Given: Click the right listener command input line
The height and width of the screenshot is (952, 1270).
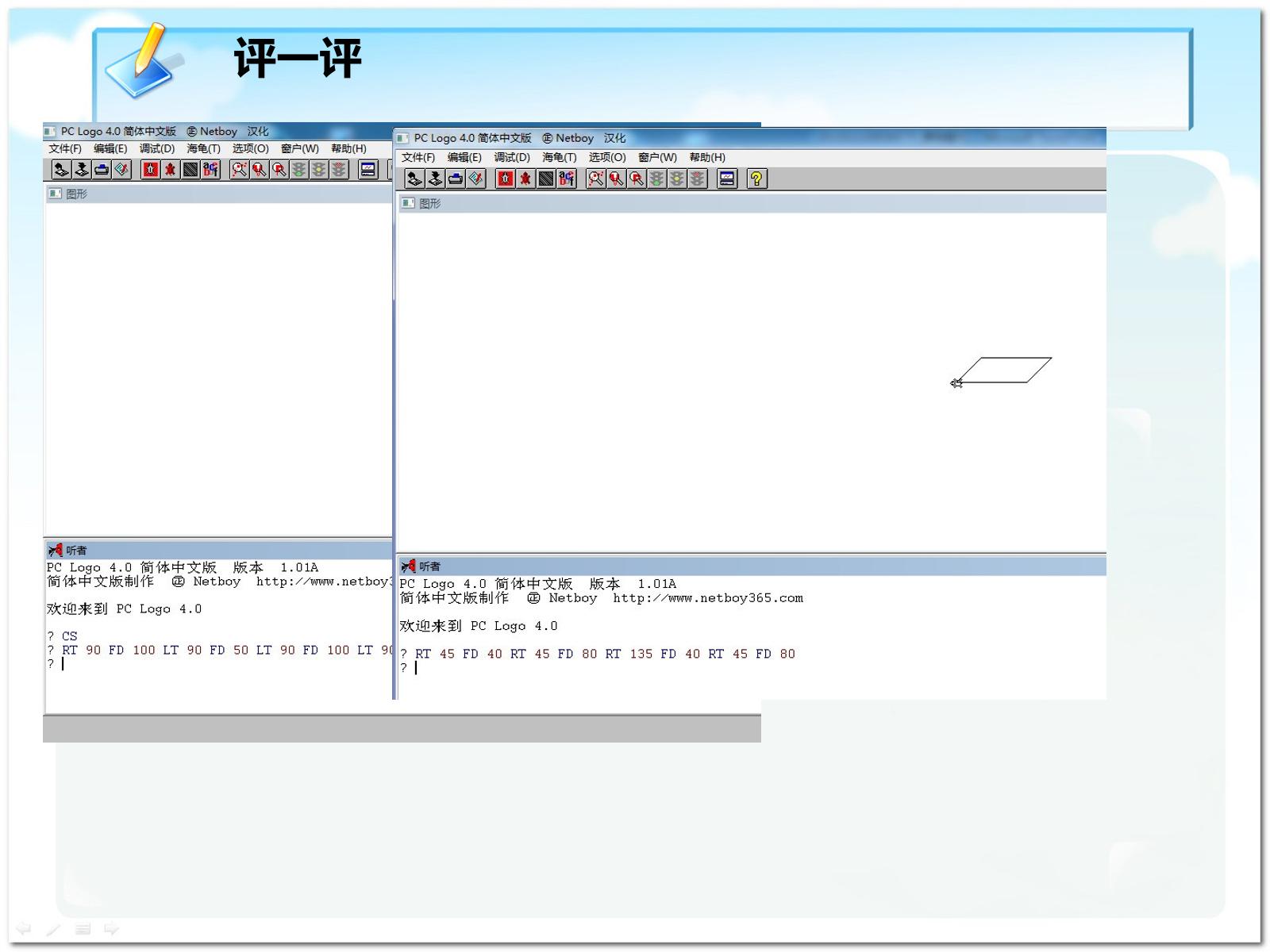Looking at the screenshot, I should tap(751, 668).
